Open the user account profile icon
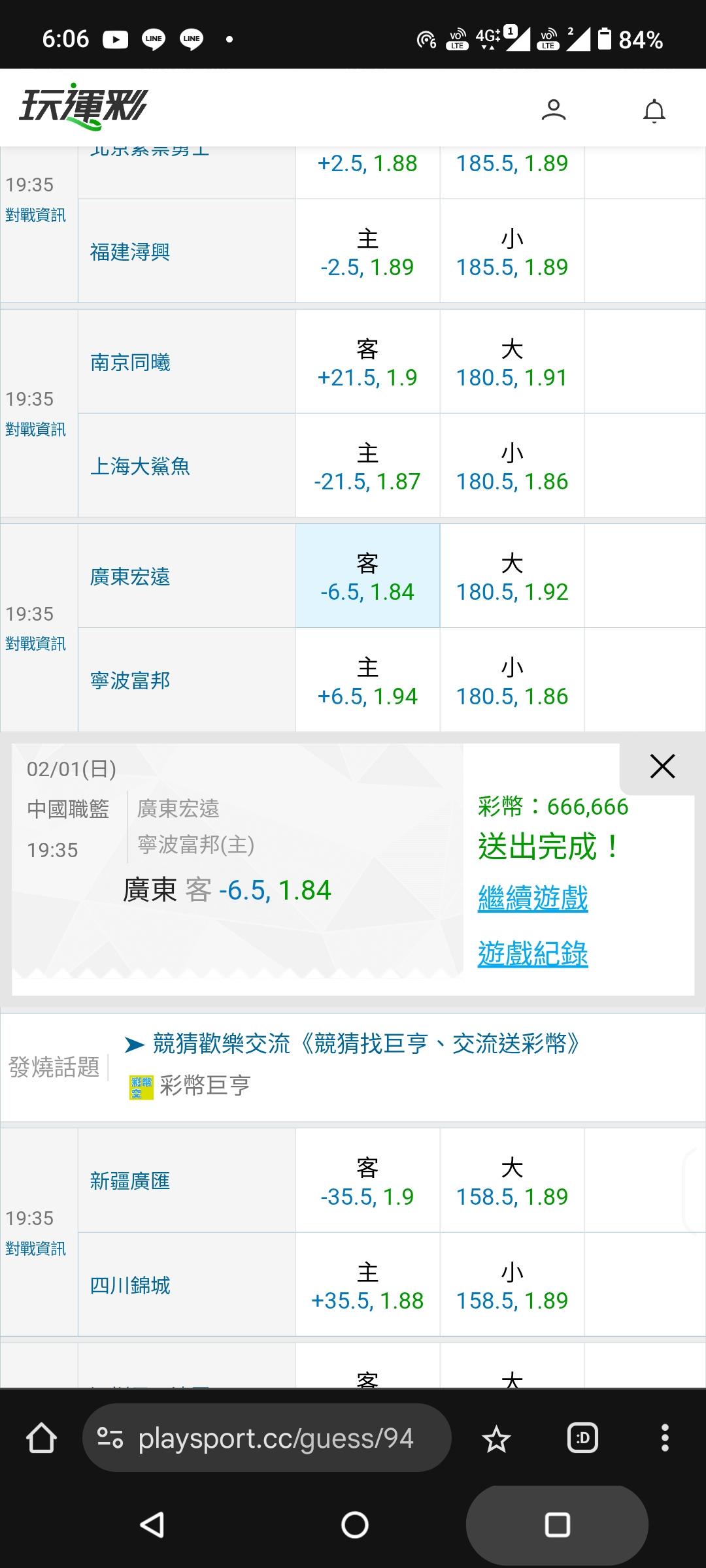 pyautogui.click(x=553, y=110)
